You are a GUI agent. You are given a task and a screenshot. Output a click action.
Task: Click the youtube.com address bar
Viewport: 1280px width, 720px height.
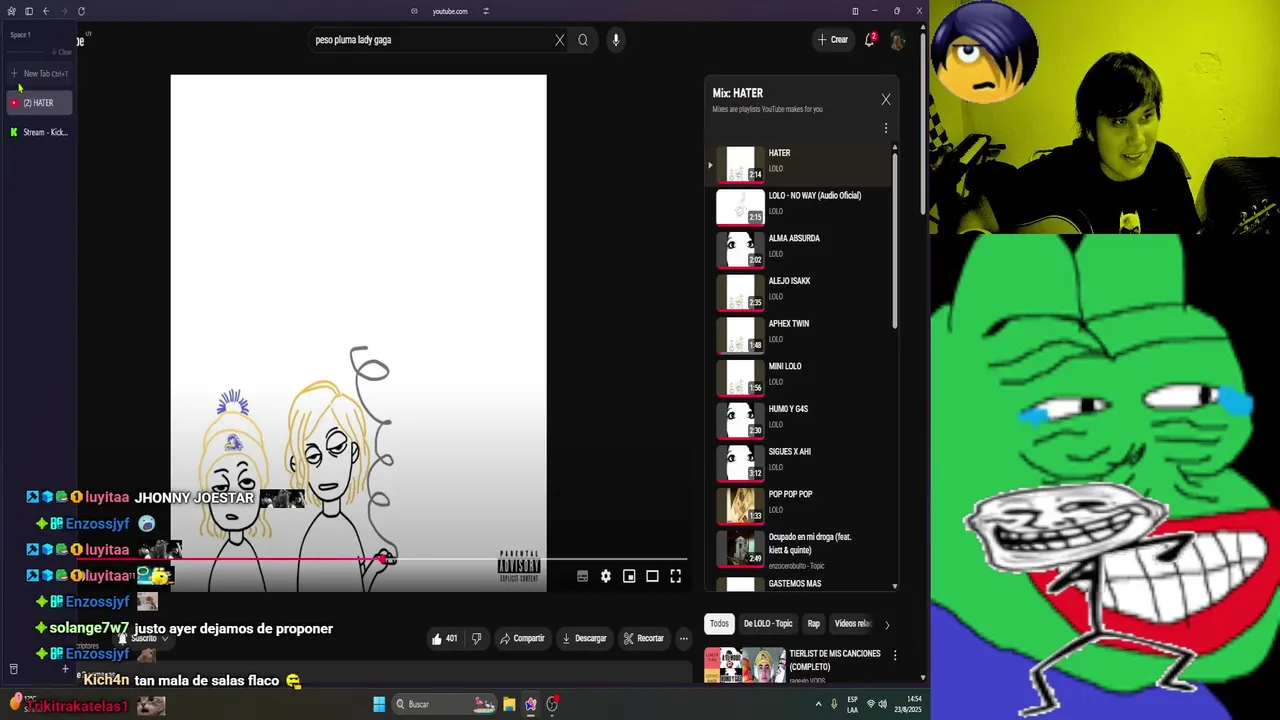pyautogui.click(x=450, y=11)
